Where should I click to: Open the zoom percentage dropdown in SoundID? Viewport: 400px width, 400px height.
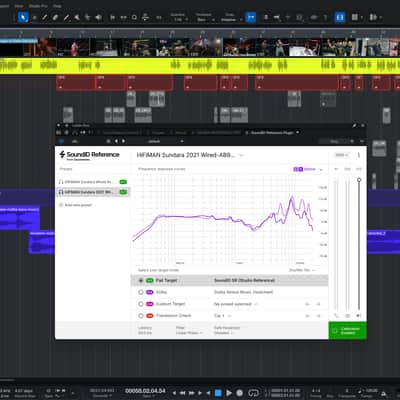click(x=342, y=155)
